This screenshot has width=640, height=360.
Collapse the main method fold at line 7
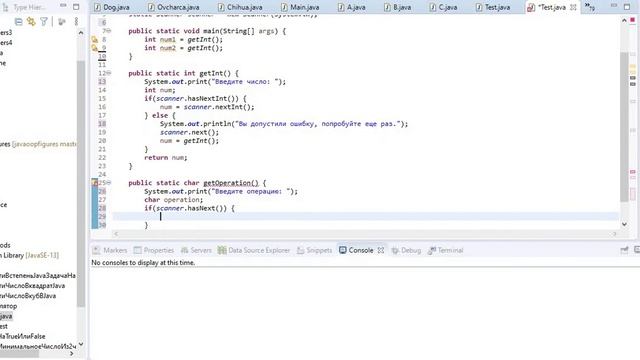(109, 31)
